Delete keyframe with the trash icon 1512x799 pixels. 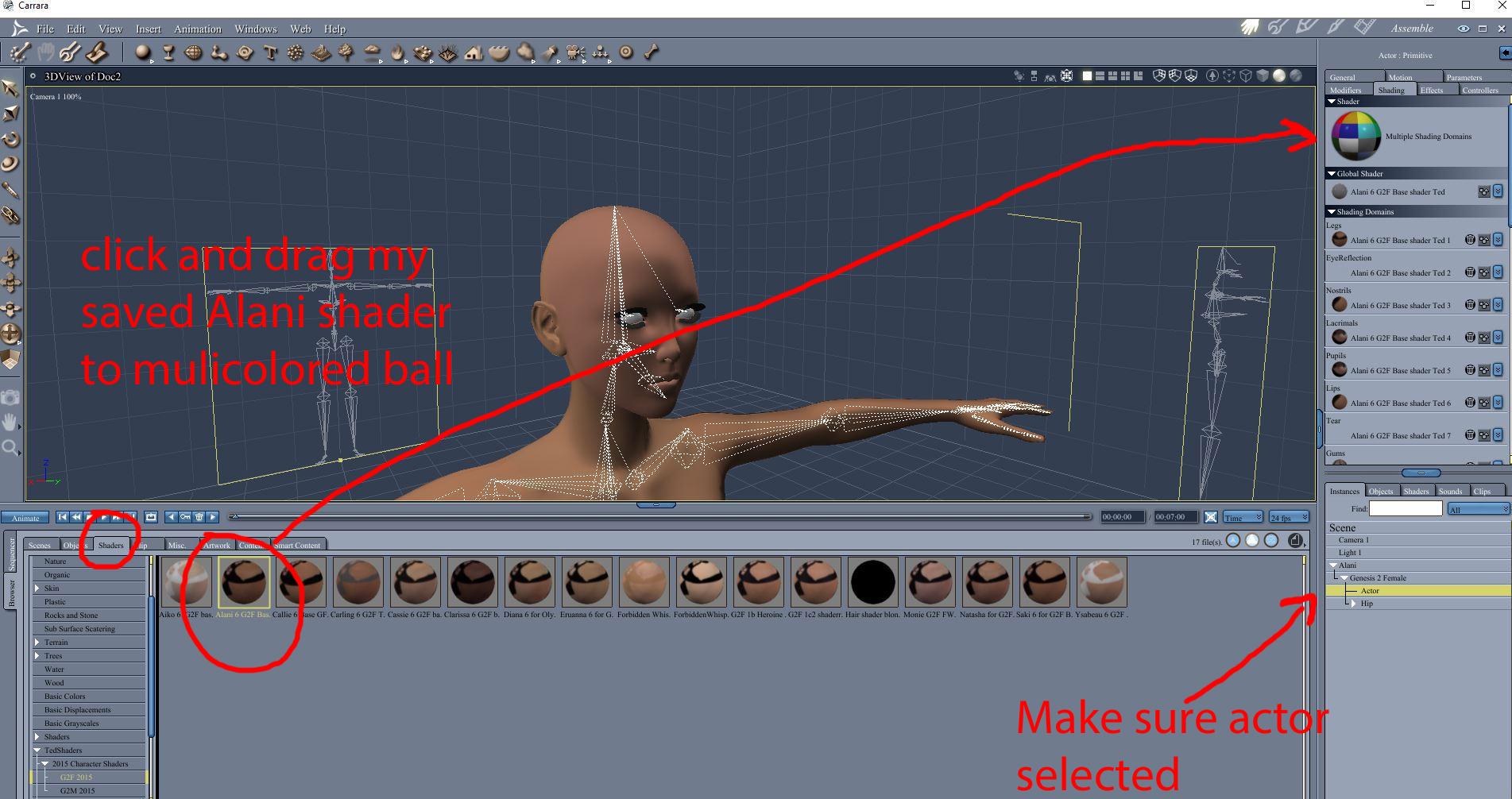[199, 517]
